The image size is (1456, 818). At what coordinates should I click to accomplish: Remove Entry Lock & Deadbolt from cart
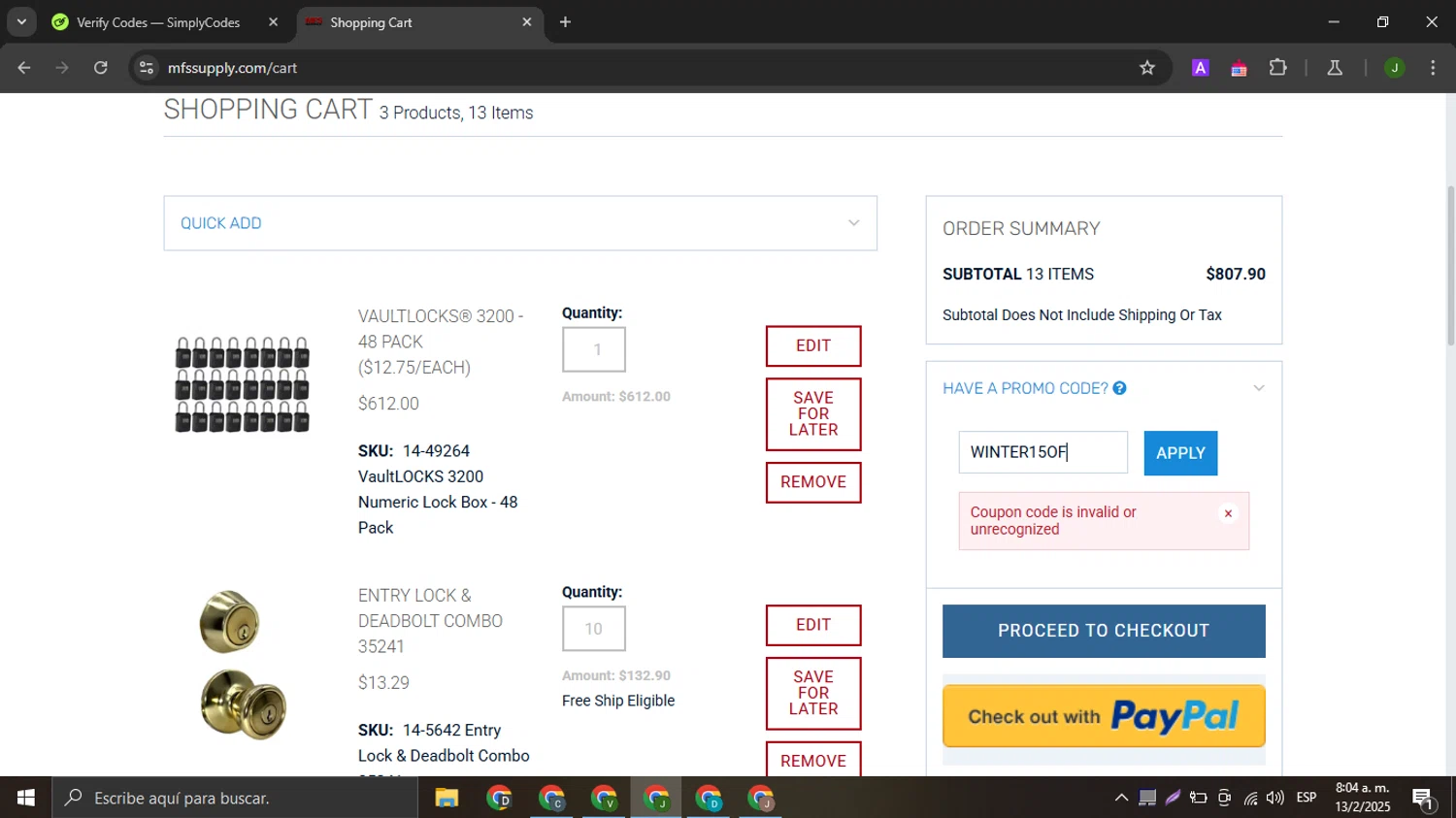pos(813,761)
